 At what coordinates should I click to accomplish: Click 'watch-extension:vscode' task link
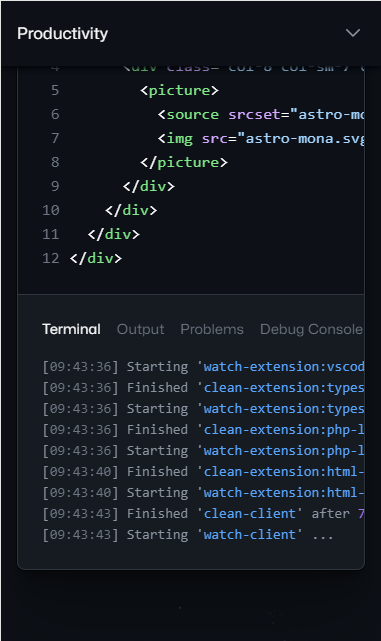(284, 366)
